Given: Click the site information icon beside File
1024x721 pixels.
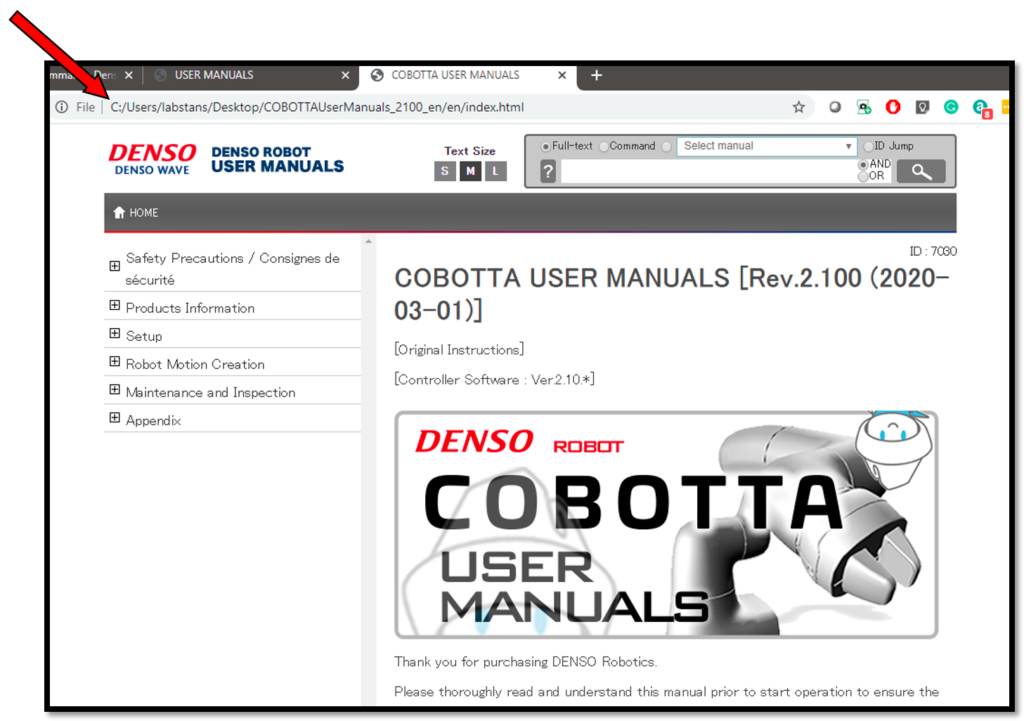Looking at the screenshot, I should 61,107.
